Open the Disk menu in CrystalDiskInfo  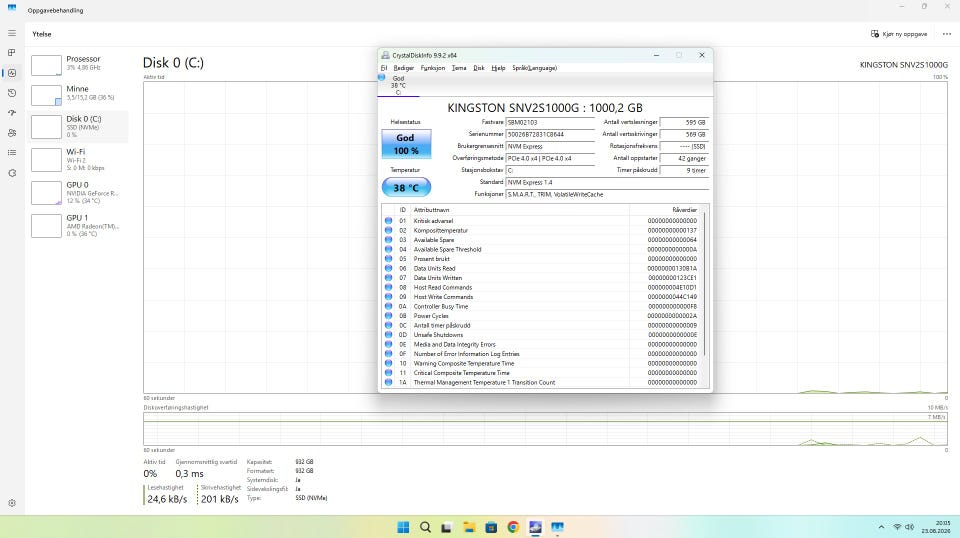tap(479, 68)
